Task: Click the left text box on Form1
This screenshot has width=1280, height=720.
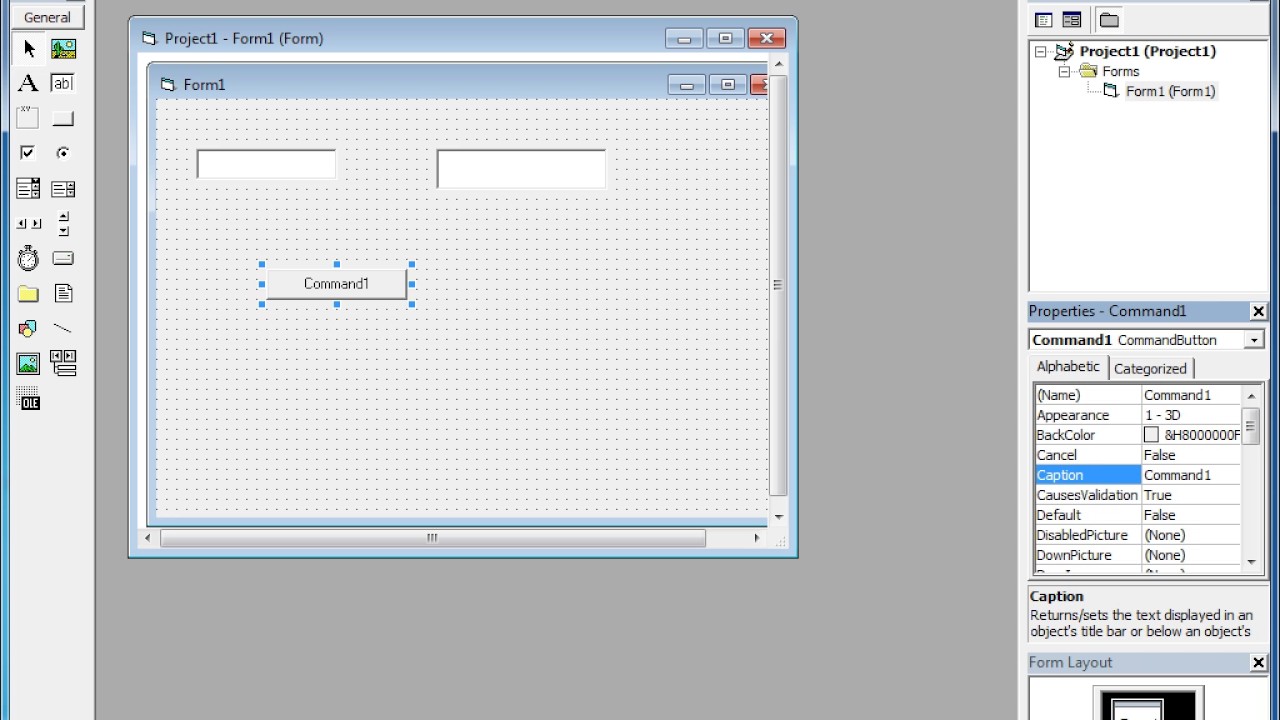Action: click(x=266, y=164)
